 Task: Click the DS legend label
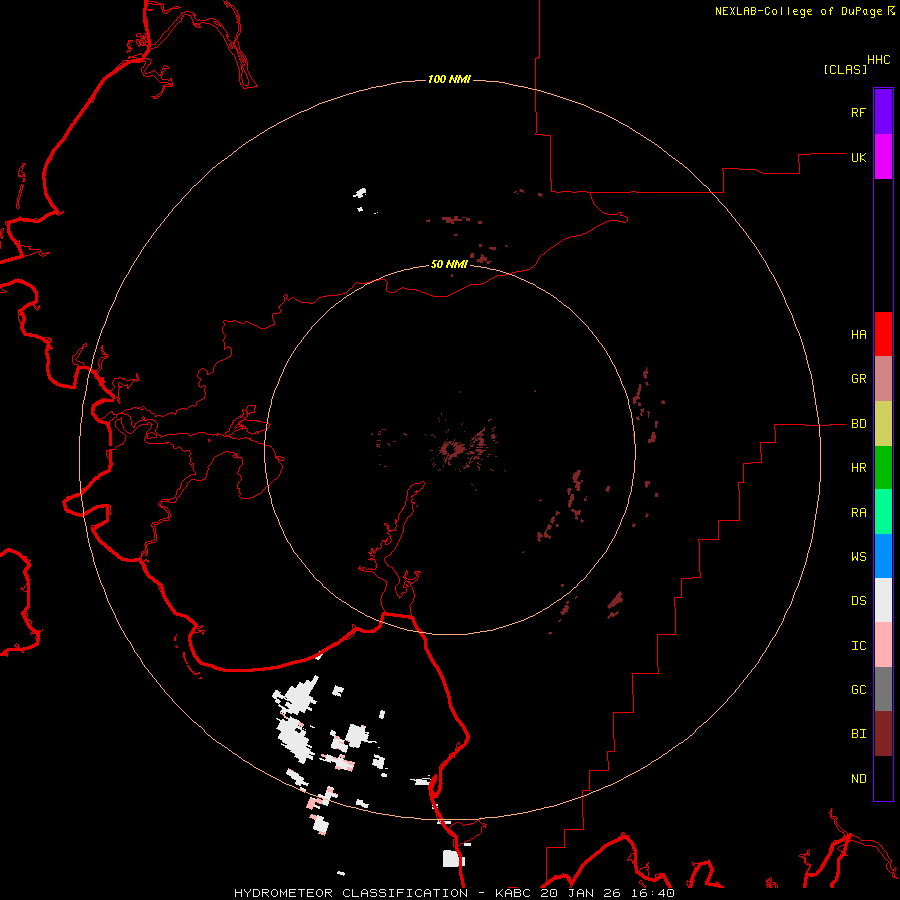pos(859,601)
